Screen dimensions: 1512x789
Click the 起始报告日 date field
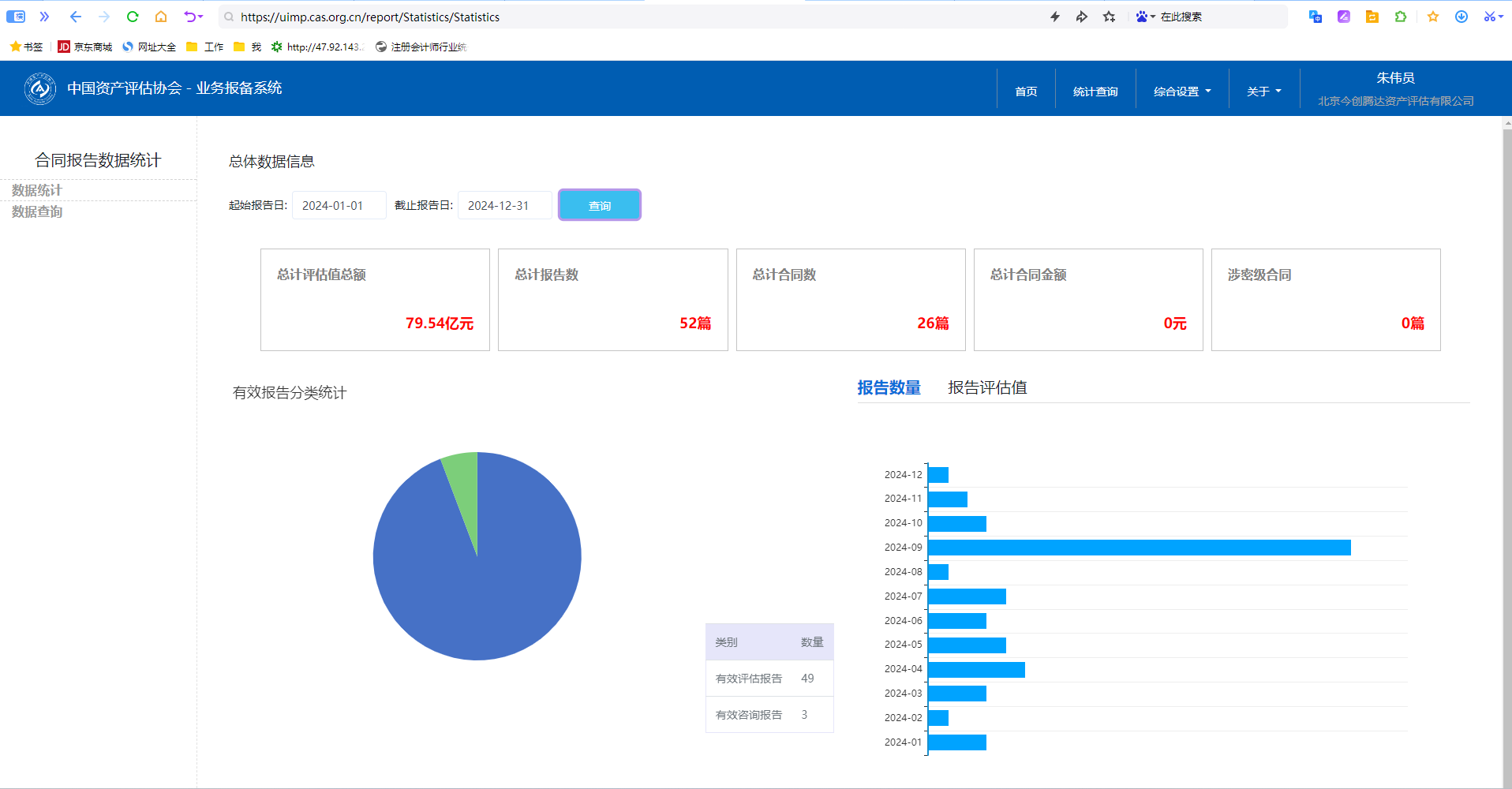[339, 205]
